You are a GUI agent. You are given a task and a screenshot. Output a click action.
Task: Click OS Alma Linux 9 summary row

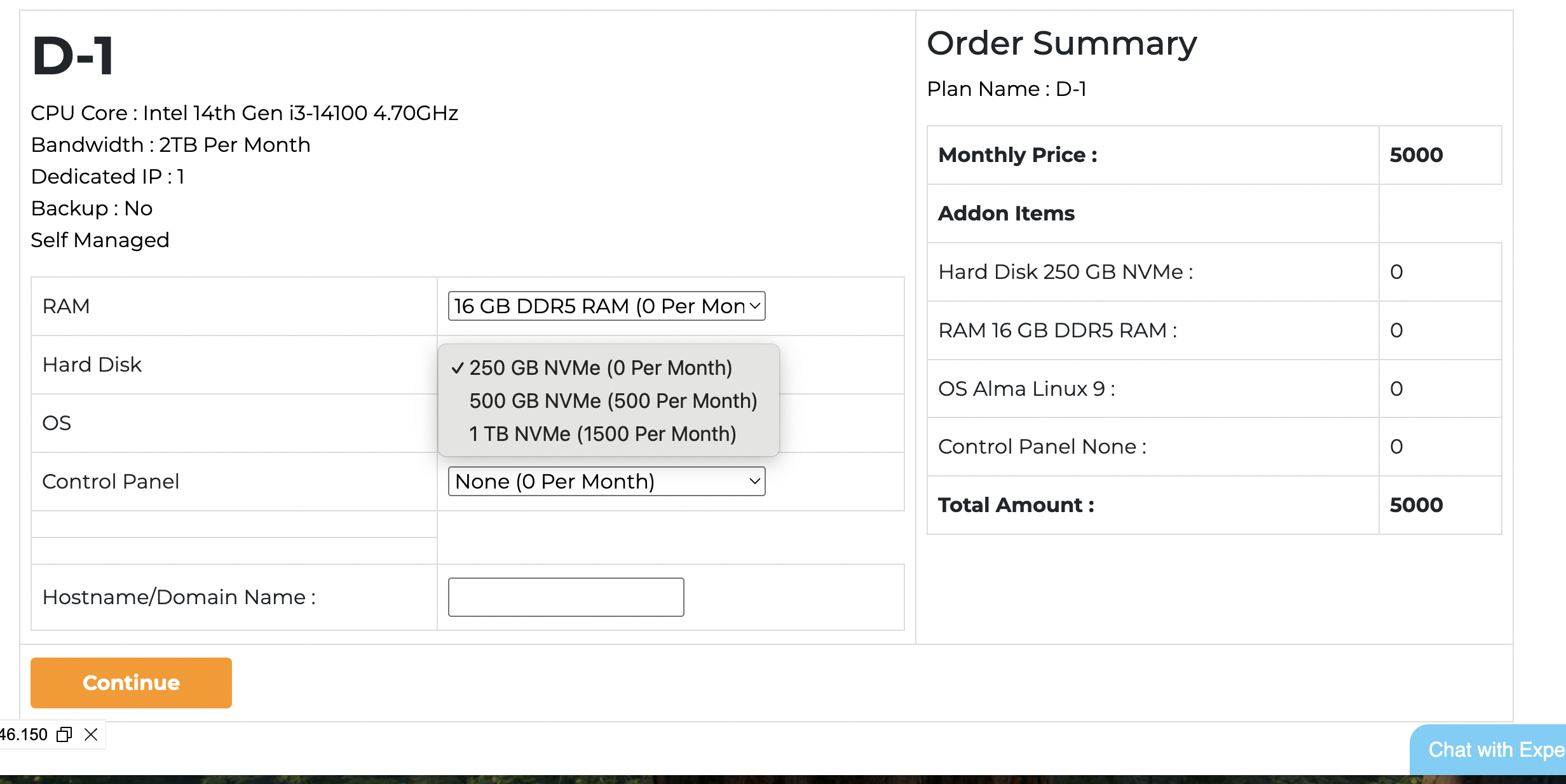click(1026, 389)
